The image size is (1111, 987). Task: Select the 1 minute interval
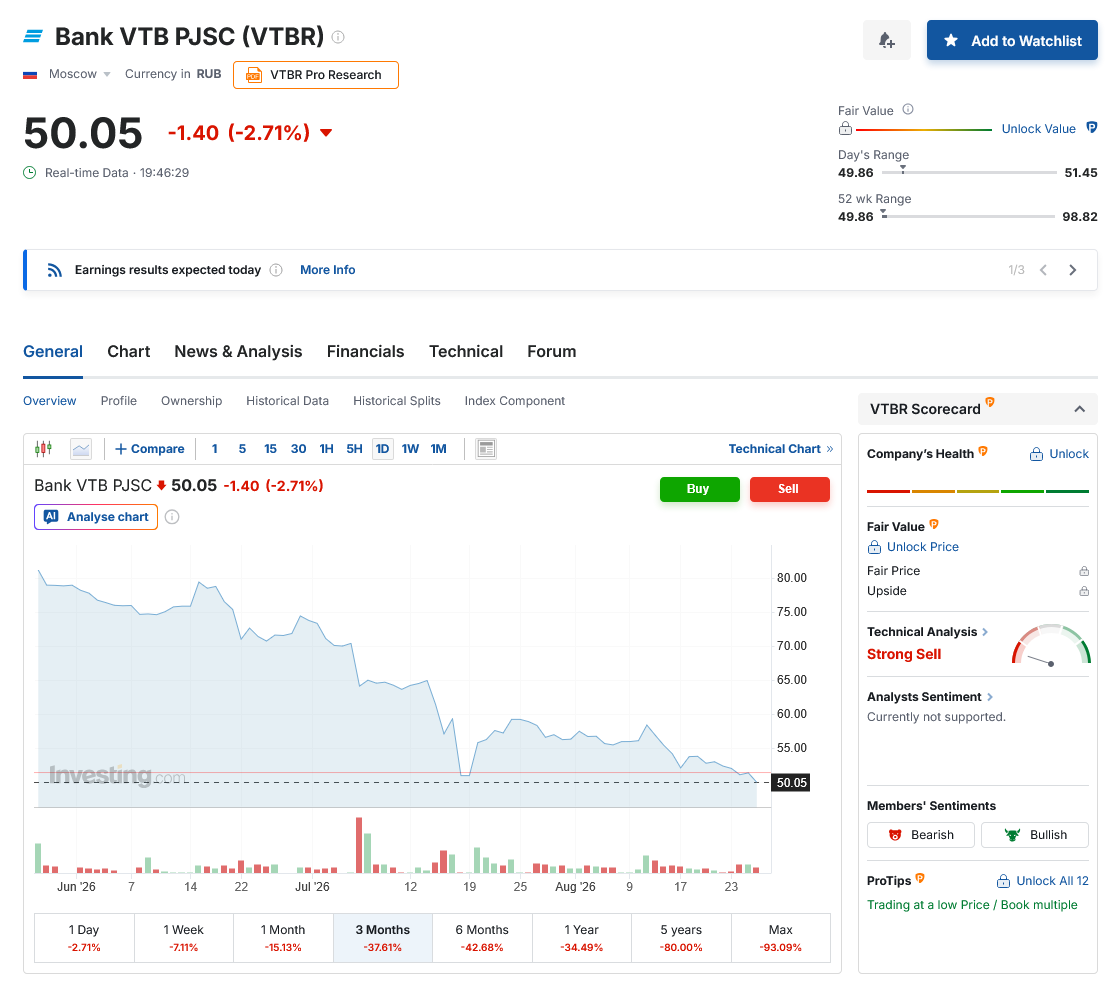tap(215, 449)
